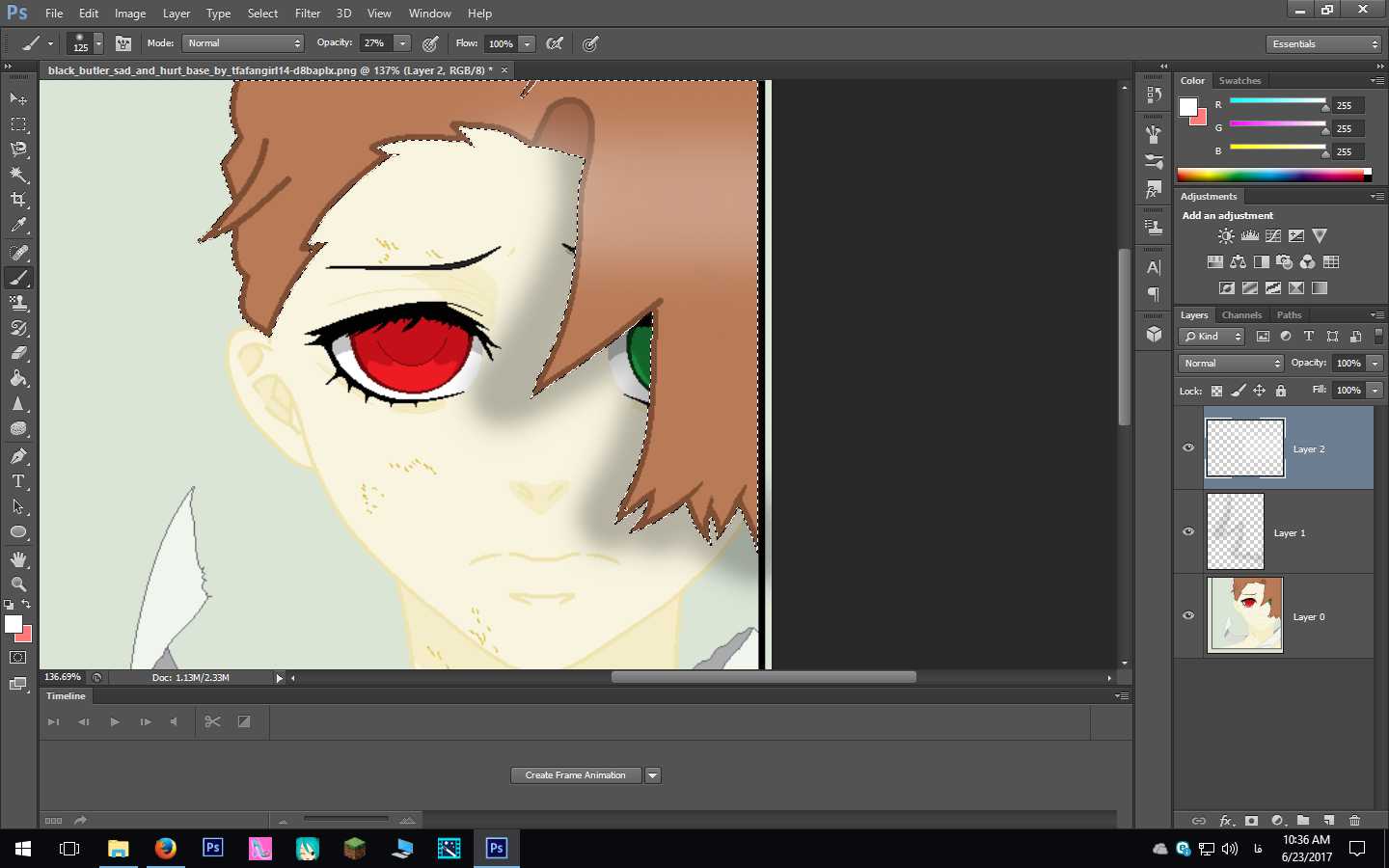Viewport: 1389px width, 868px height.
Task: Switch to the Swatches tab
Action: tap(1239, 81)
